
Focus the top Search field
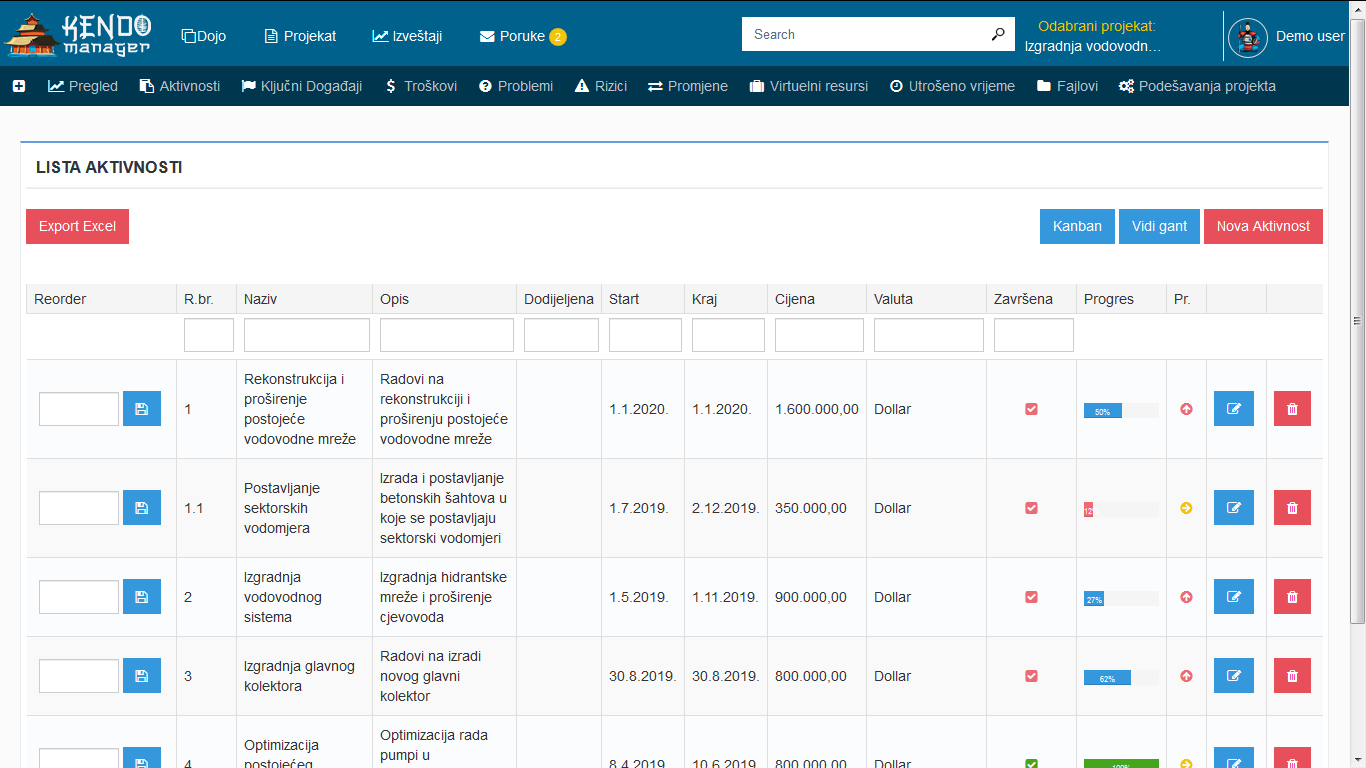tap(865, 34)
